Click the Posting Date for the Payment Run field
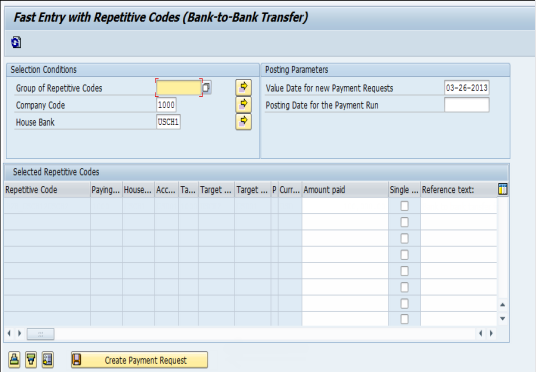Image resolution: width=536 pixels, height=372 pixels. point(467,105)
